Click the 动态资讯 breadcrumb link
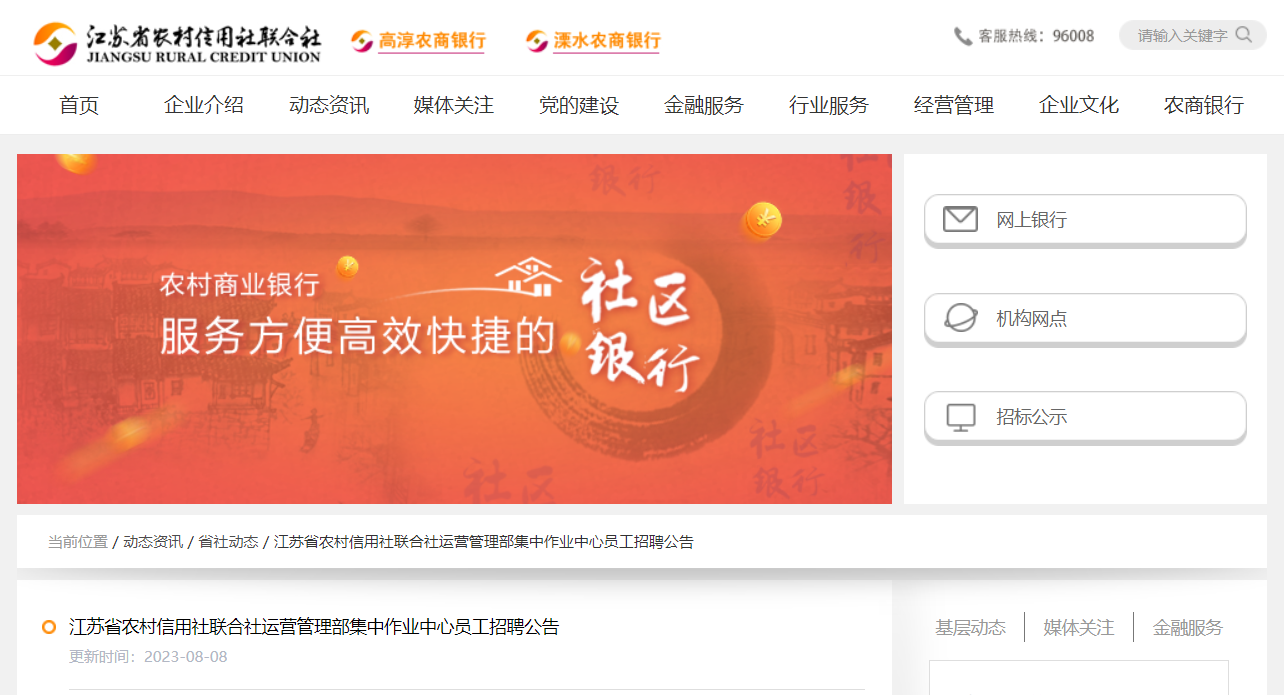This screenshot has width=1284, height=695. pyautogui.click(x=153, y=541)
